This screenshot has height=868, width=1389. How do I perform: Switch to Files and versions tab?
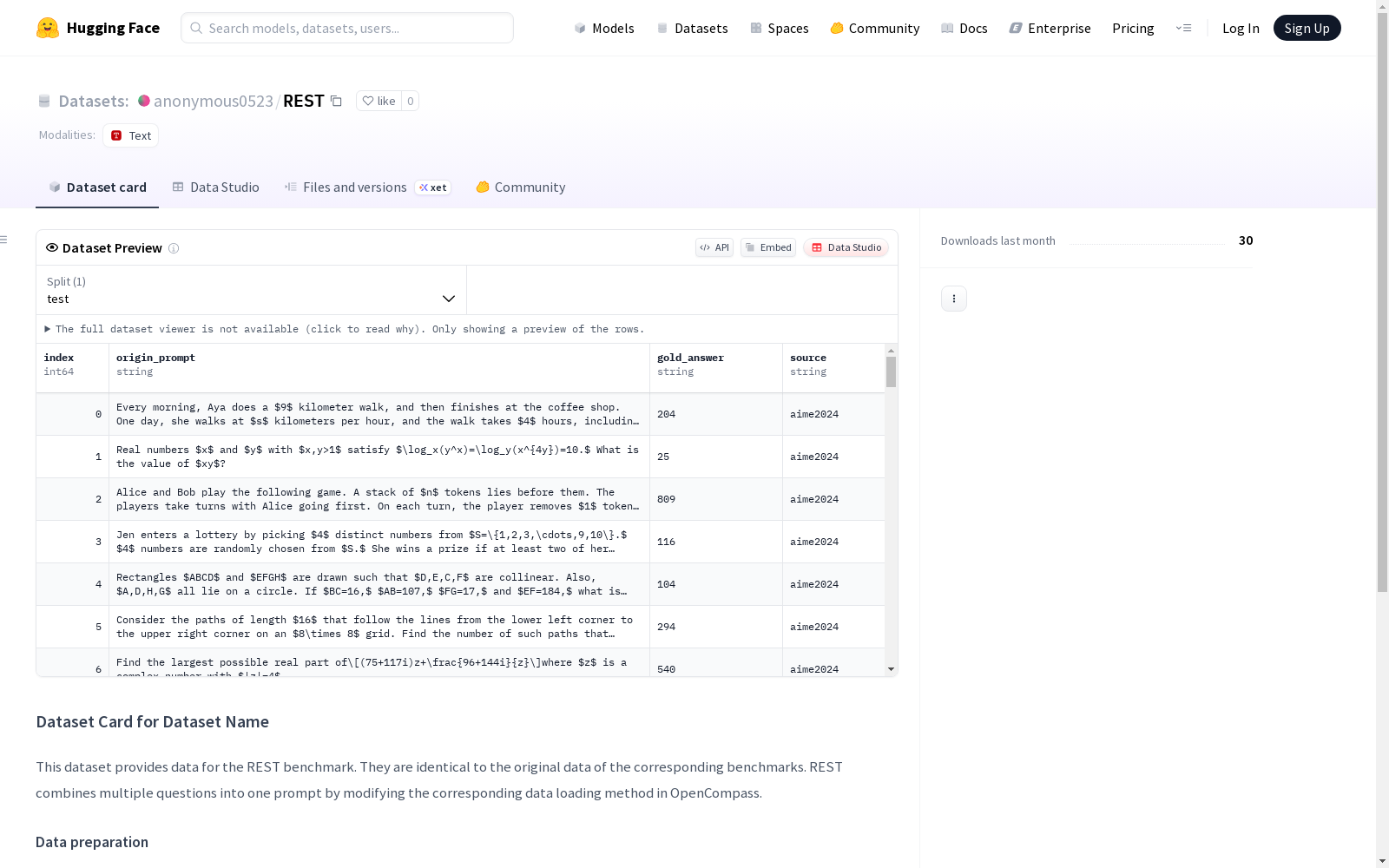367,187
